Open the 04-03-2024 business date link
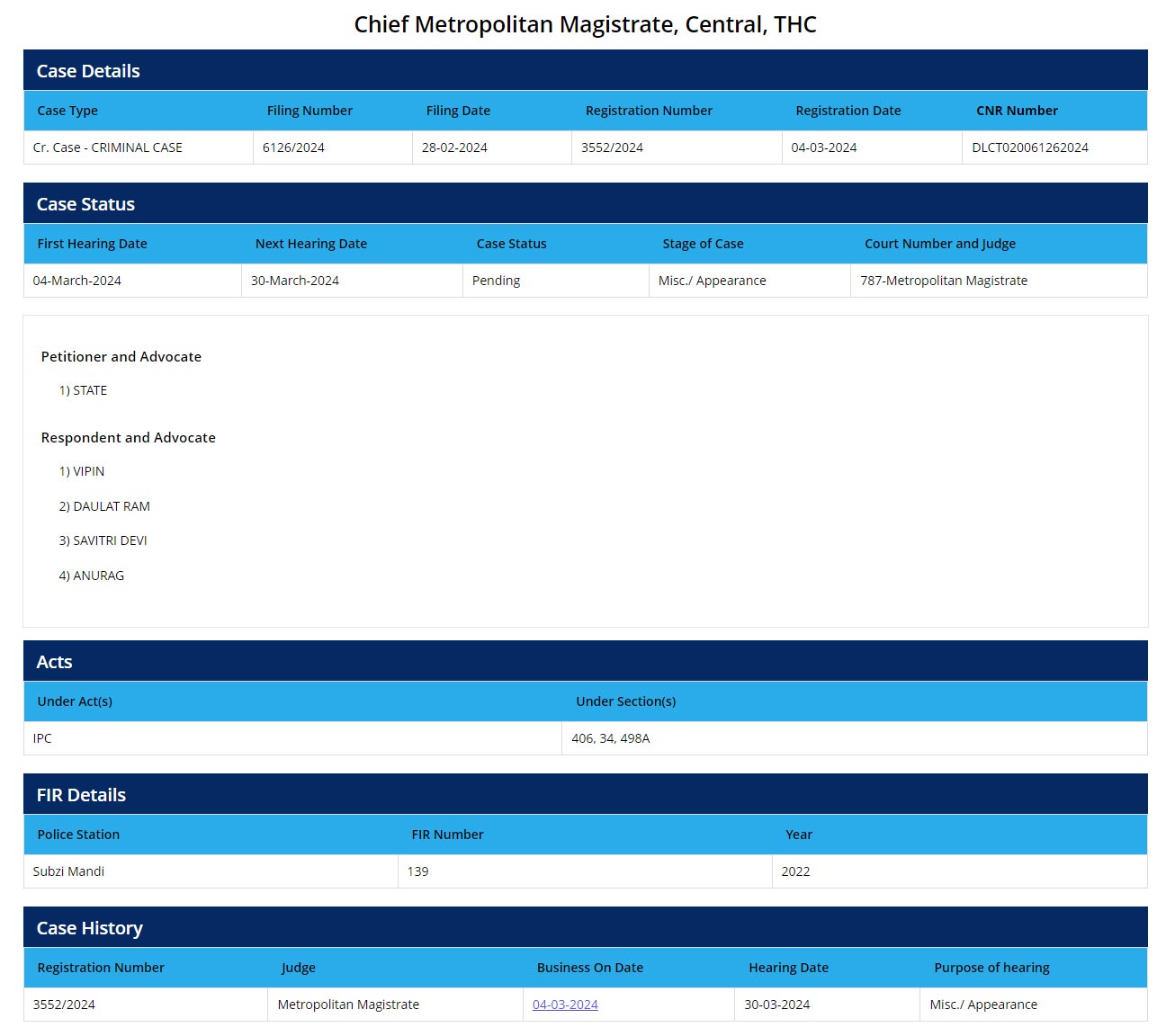The height and width of the screenshot is (1036, 1175). click(x=565, y=1005)
